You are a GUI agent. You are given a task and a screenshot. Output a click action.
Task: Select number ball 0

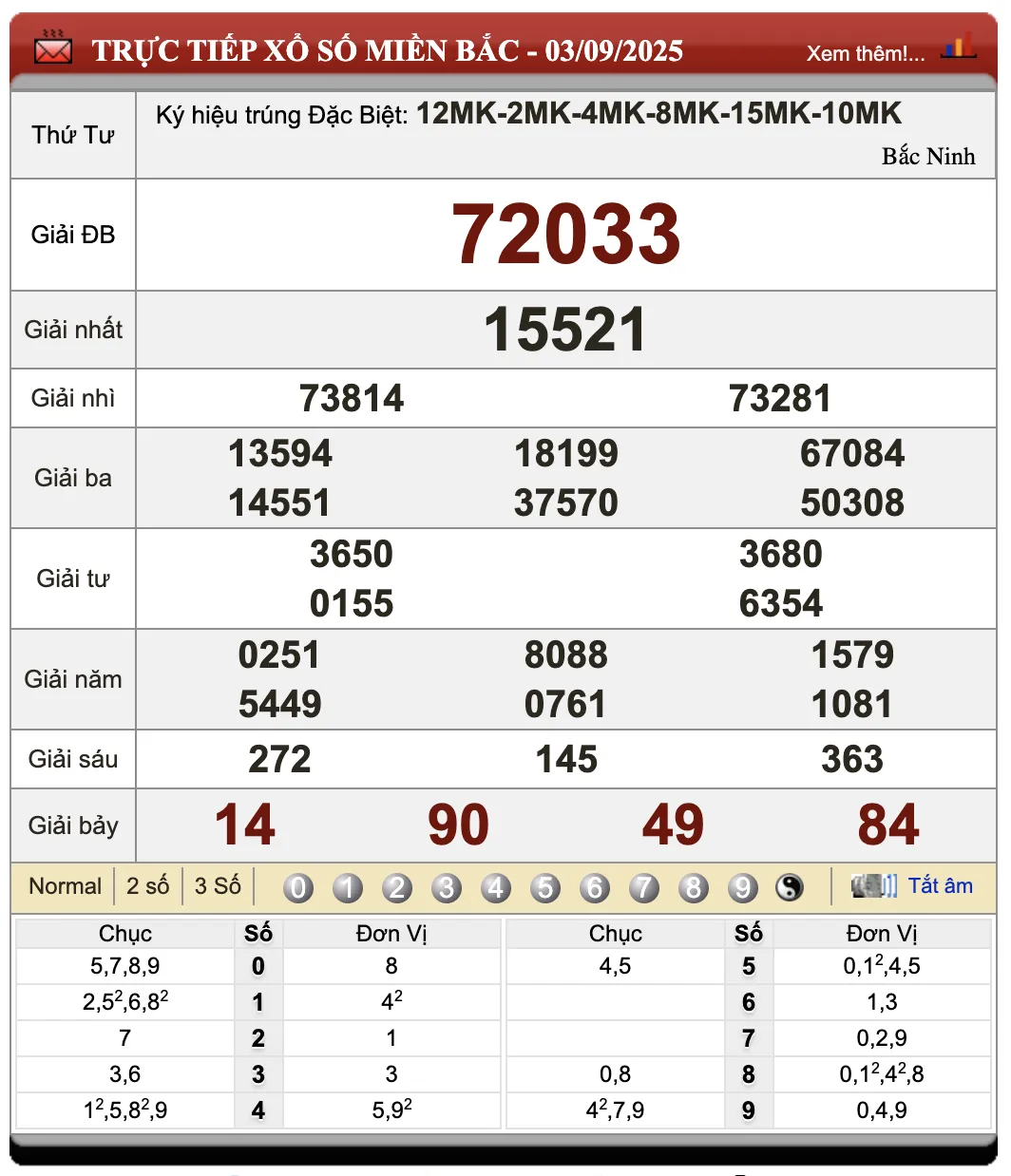[x=298, y=886]
